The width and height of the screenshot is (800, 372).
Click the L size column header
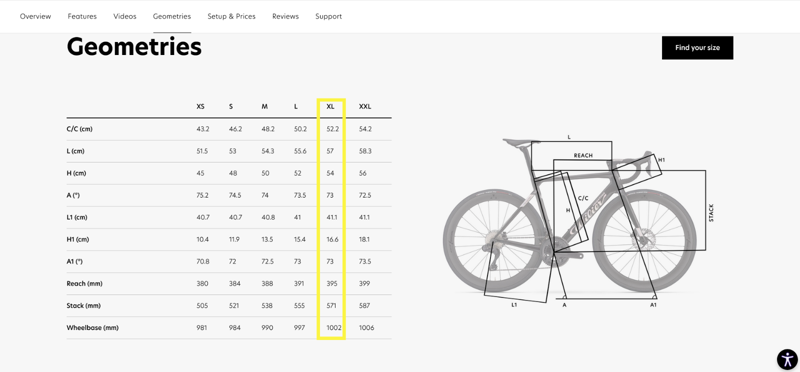(x=296, y=107)
